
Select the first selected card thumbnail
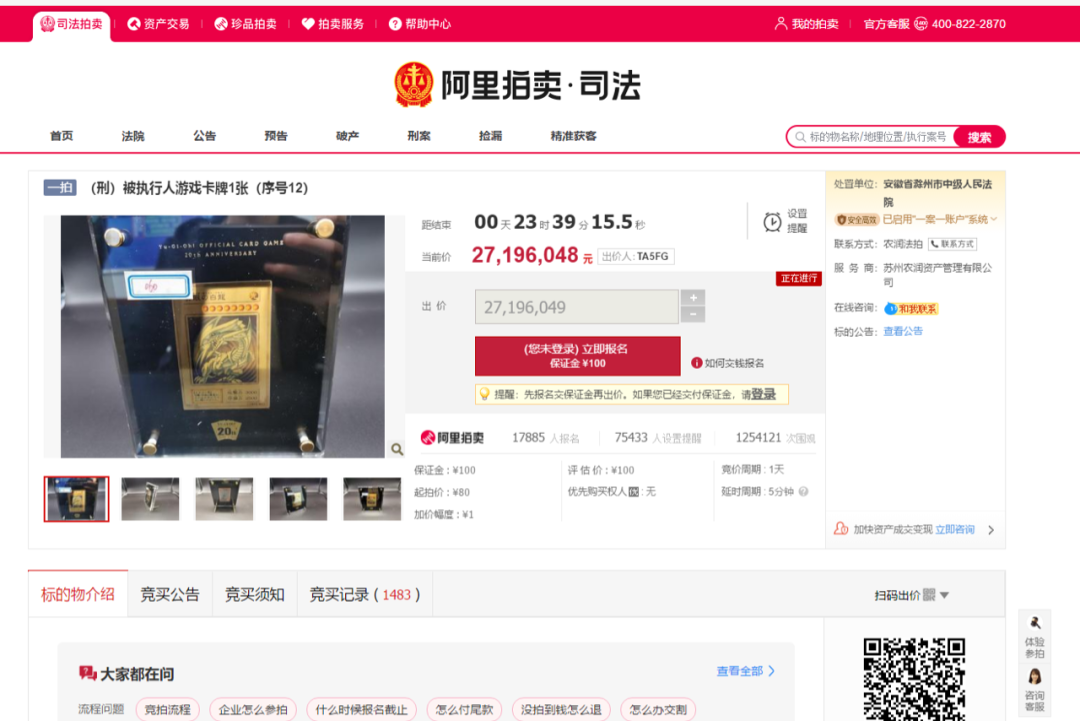pyautogui.click(x=76, y=499)
